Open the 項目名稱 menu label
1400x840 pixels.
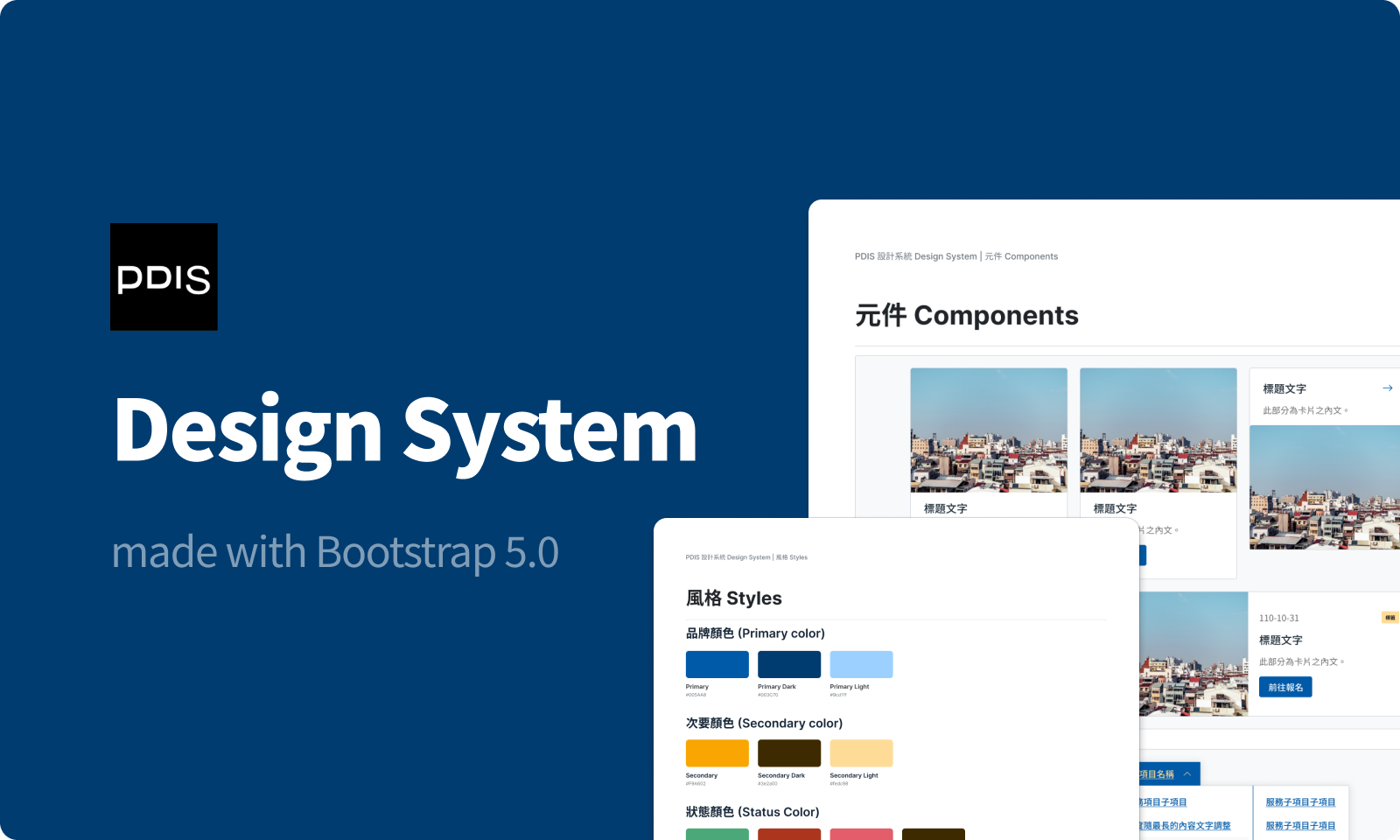[x=1157, y=774]
